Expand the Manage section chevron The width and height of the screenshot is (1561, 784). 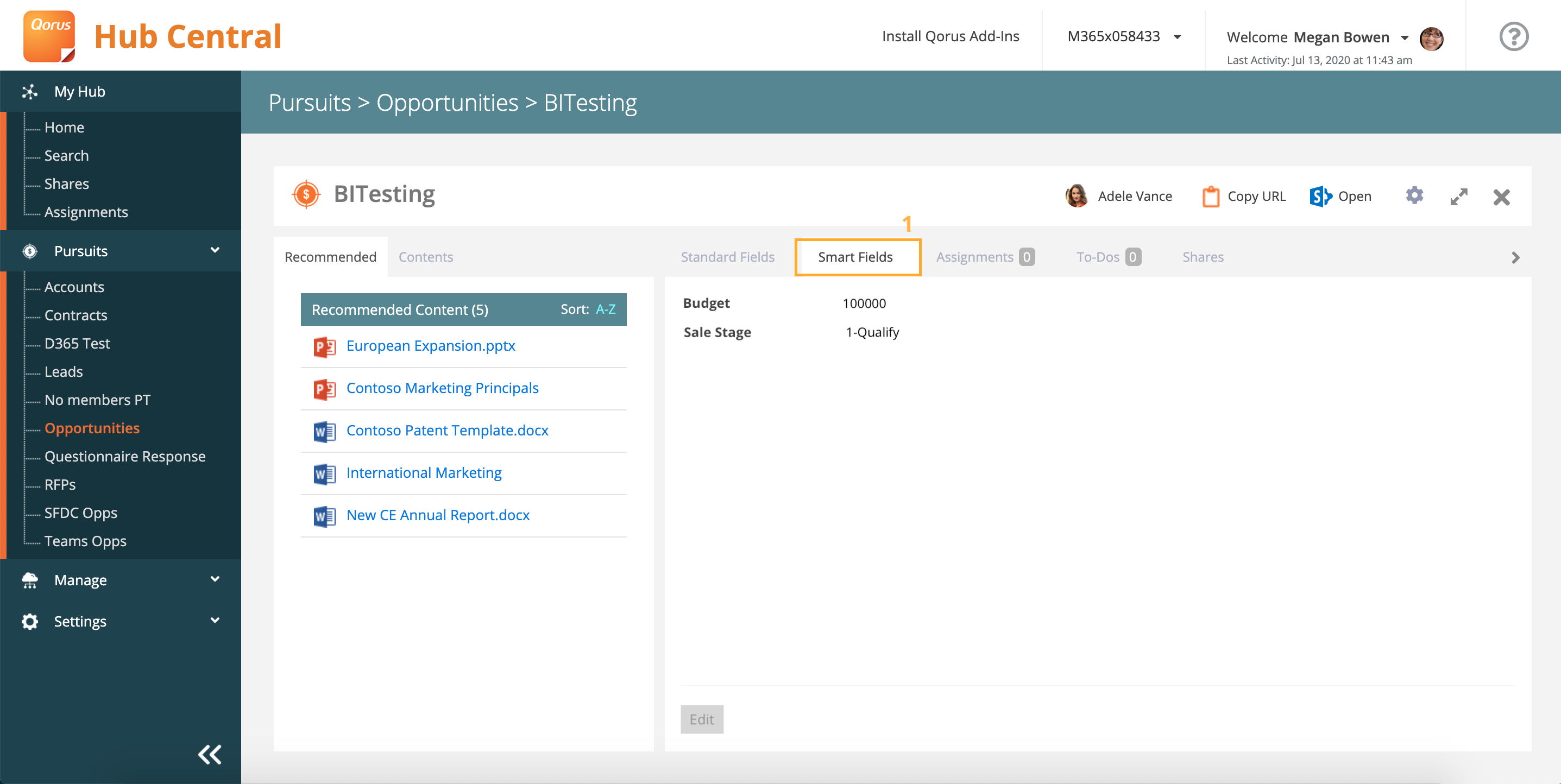click(215, 579)
